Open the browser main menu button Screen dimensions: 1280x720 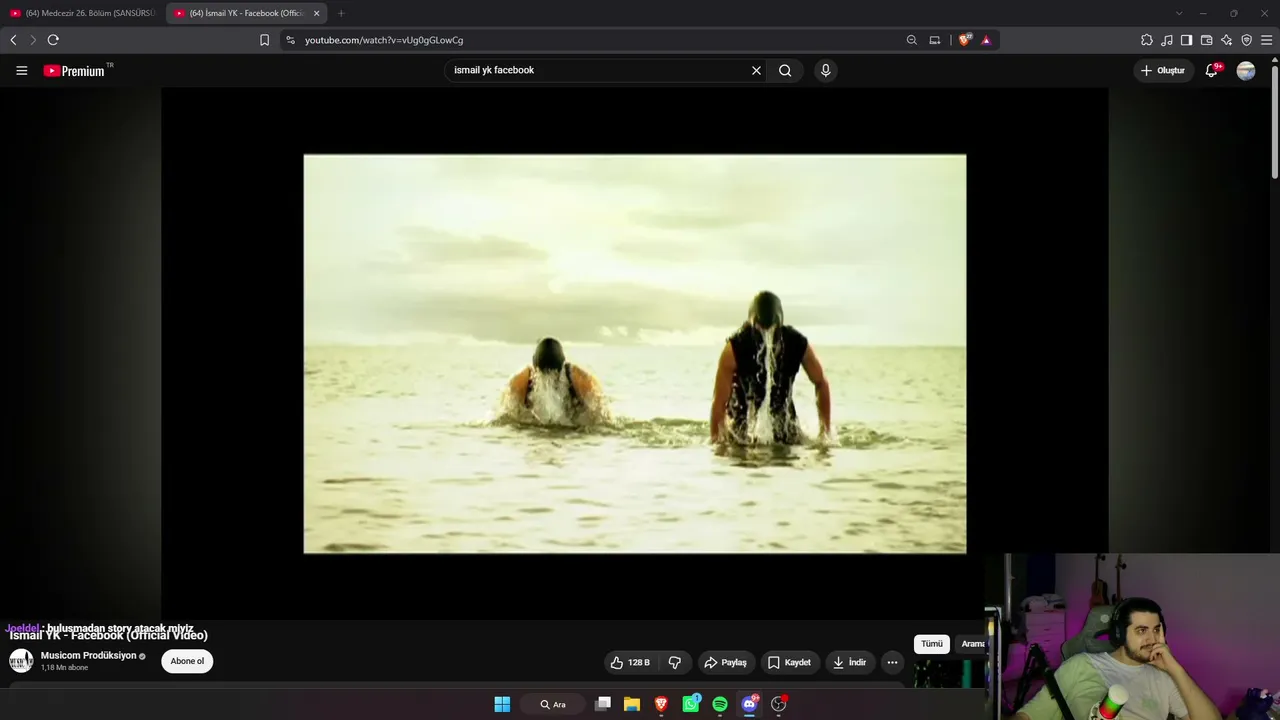1266,40
